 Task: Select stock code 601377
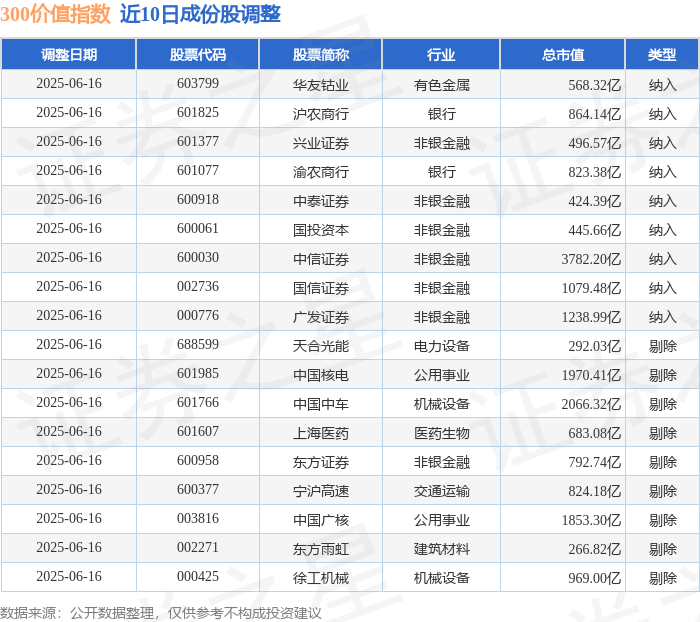(x=198, y=142)
